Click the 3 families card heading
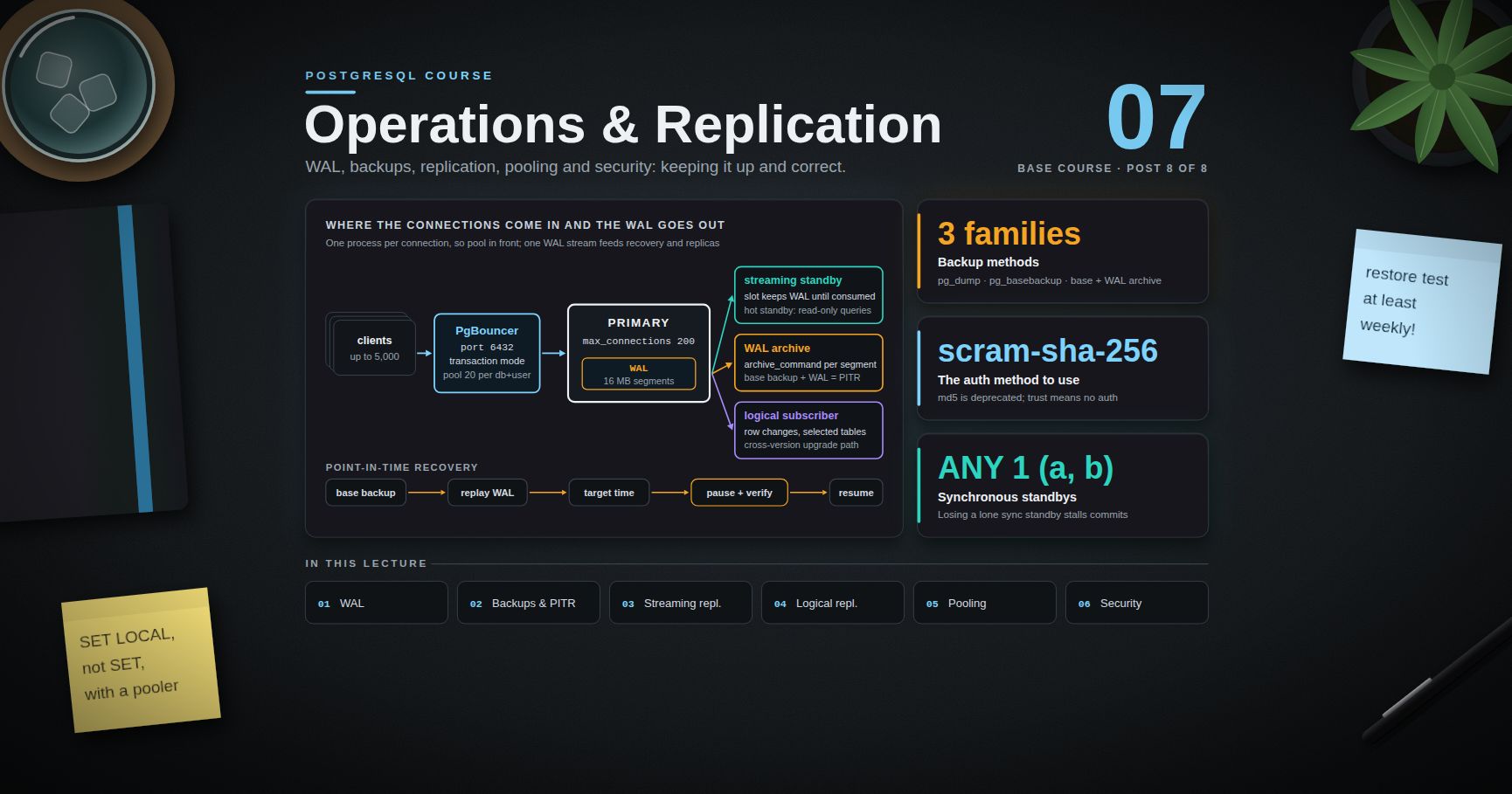Viewport: 1512px width, 794px height. [x=1009, y=234]
